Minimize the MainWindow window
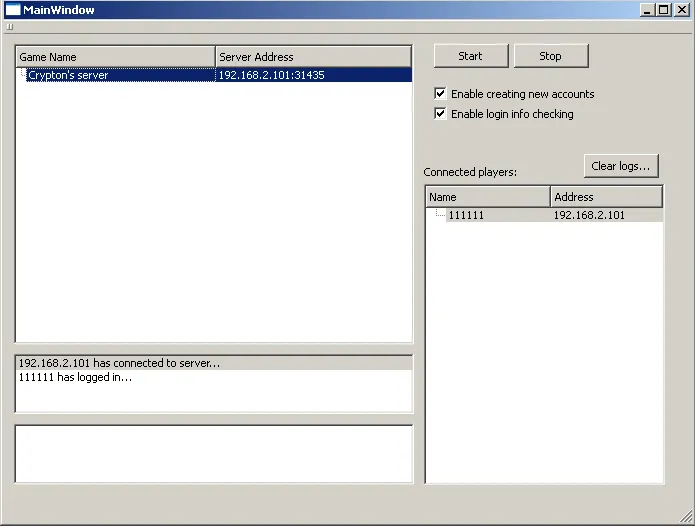This screenshot has width=695, height=527. point(647,10)
